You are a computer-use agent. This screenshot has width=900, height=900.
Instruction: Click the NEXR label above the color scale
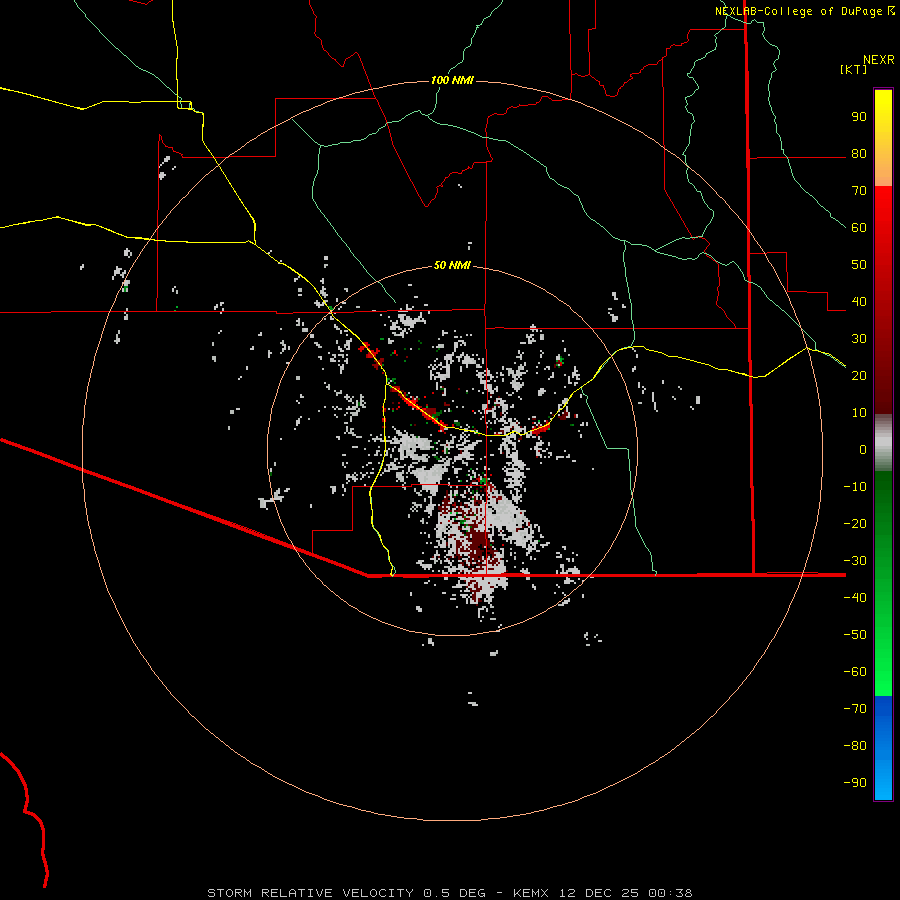pos(879,60)
